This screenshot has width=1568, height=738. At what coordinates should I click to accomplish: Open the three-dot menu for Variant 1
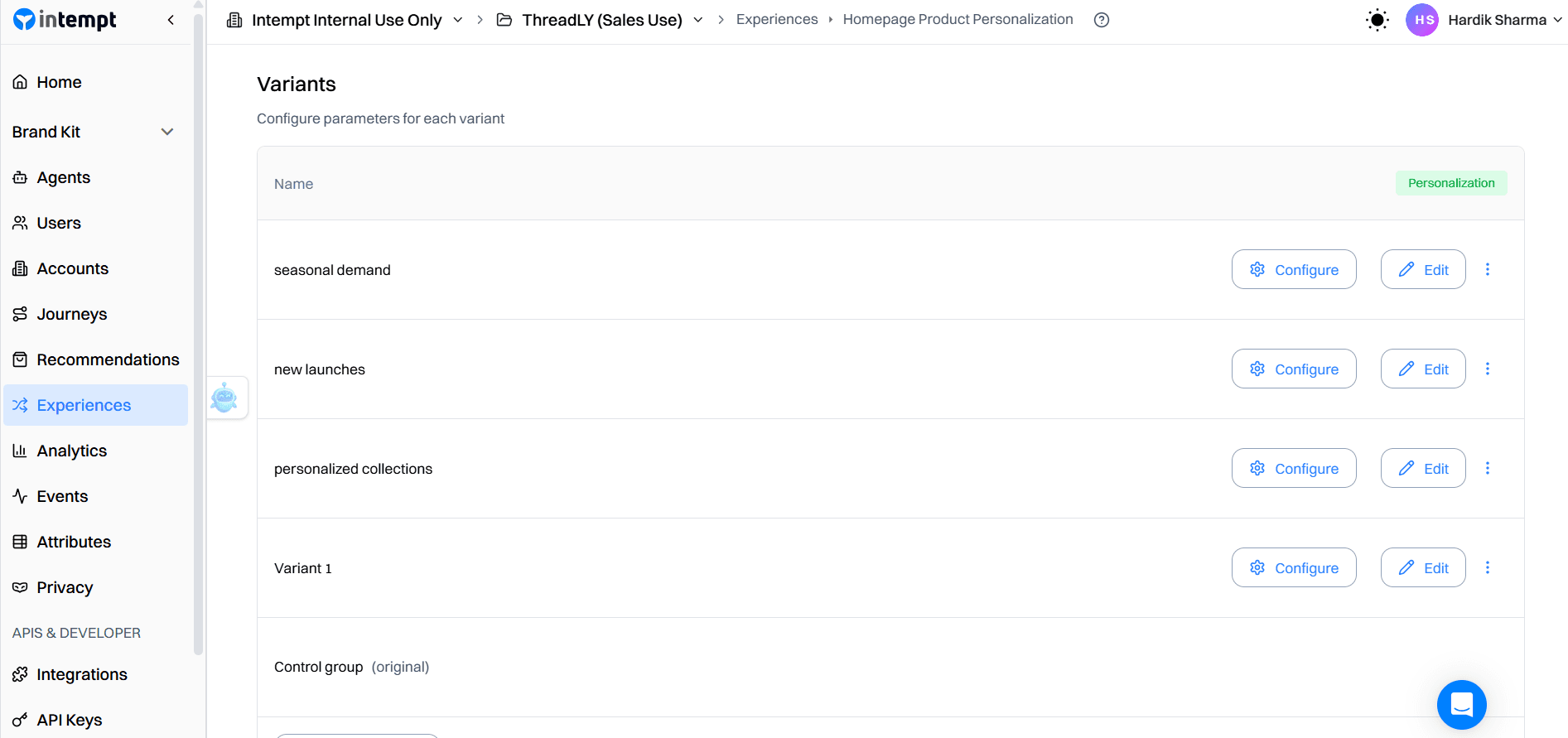pyautogui.click(x=1488, y=567)
